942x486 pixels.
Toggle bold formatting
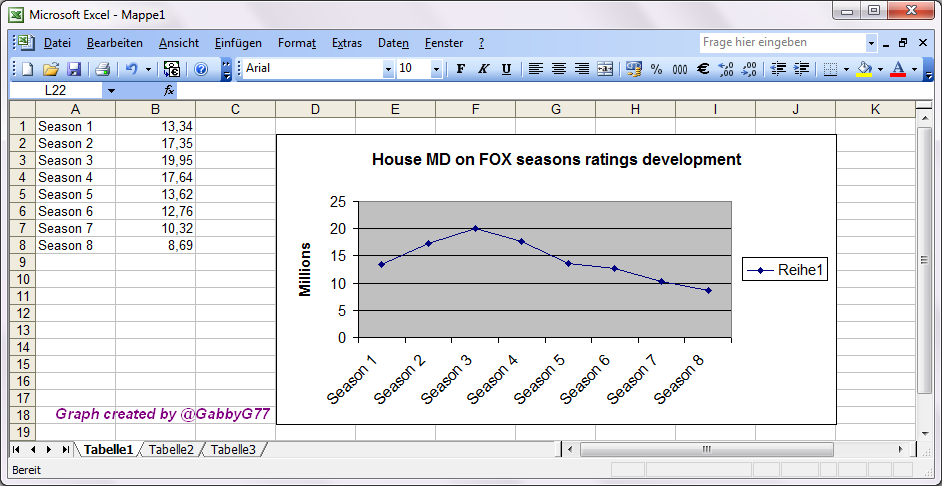tap(460, 69)
